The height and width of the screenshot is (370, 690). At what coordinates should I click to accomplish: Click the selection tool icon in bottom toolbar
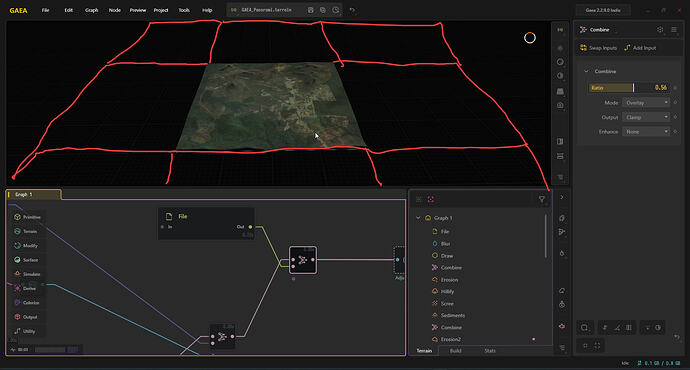coord(585,328)
